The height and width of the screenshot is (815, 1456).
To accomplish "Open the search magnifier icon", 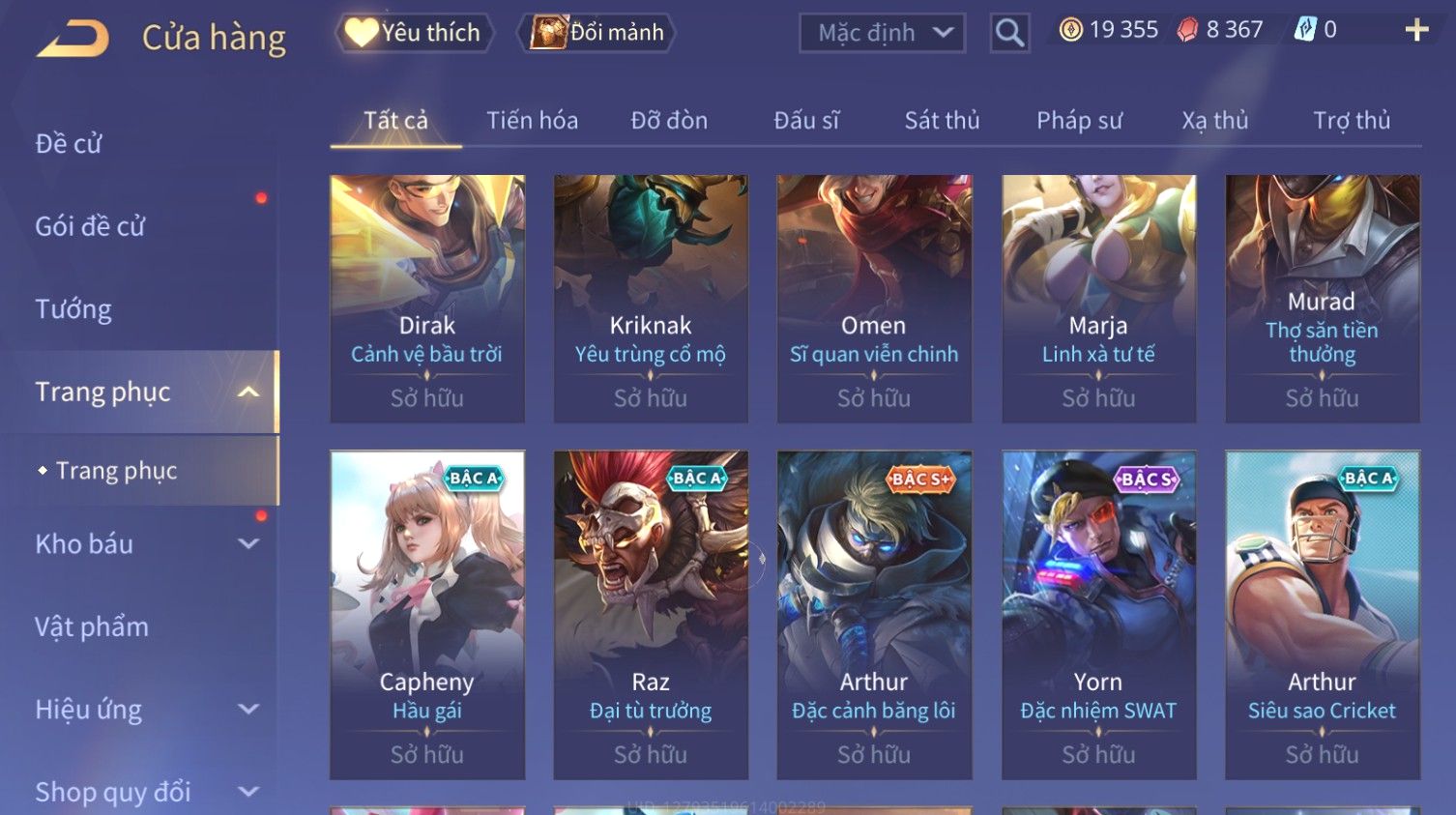I will 1009,33.
